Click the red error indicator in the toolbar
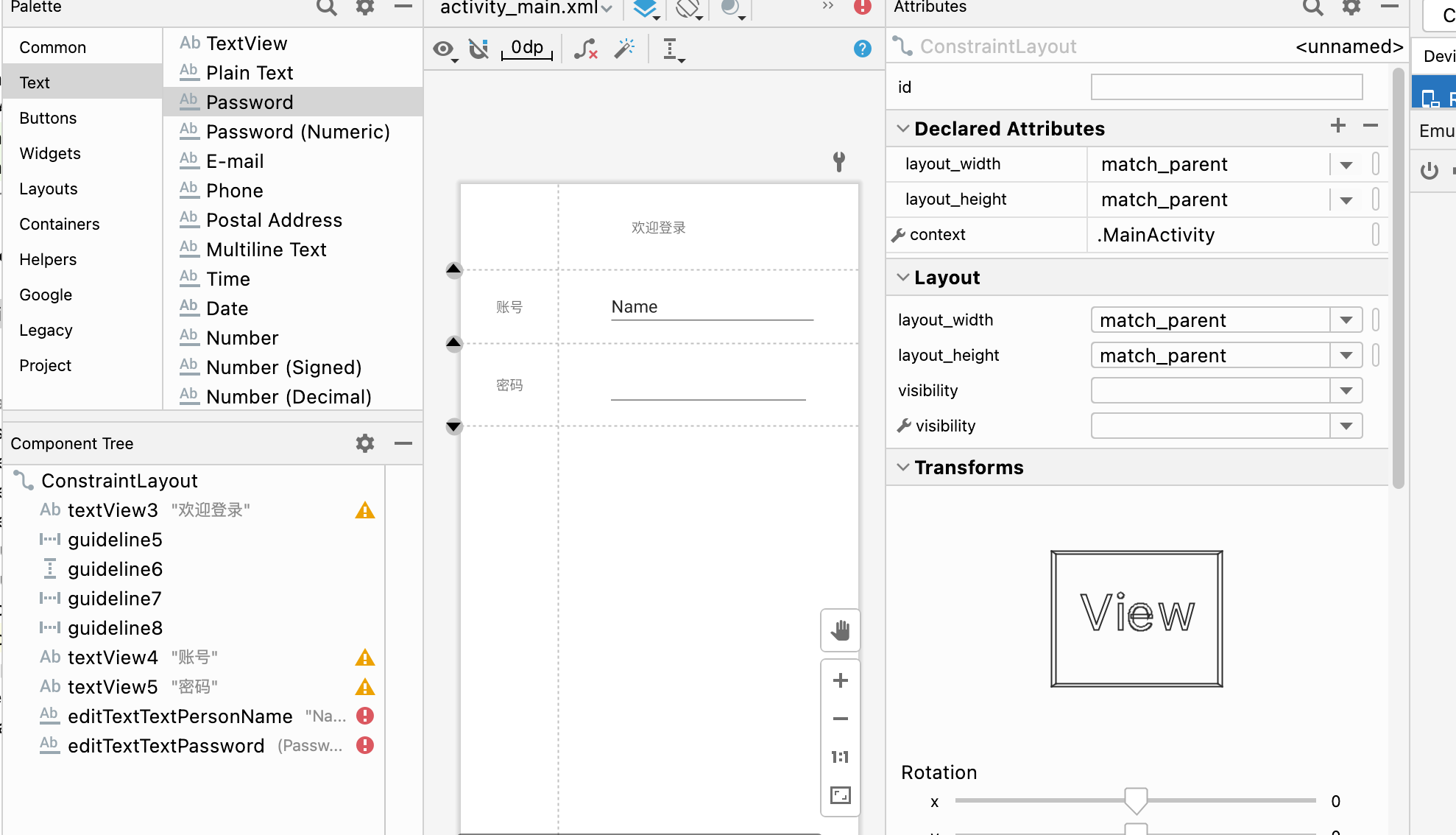 point(862,7)
